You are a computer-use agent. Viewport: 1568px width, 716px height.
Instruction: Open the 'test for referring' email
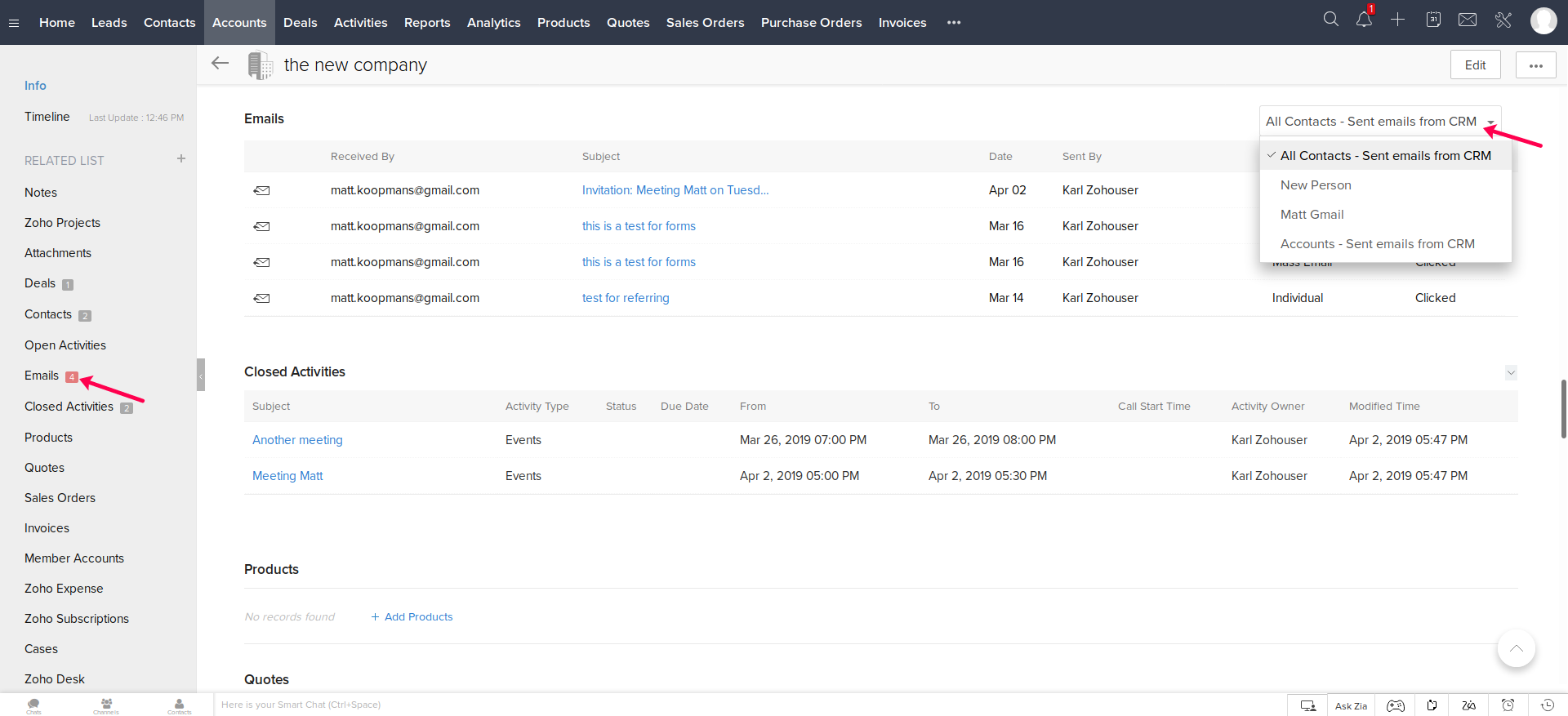[x=626, y=298]
